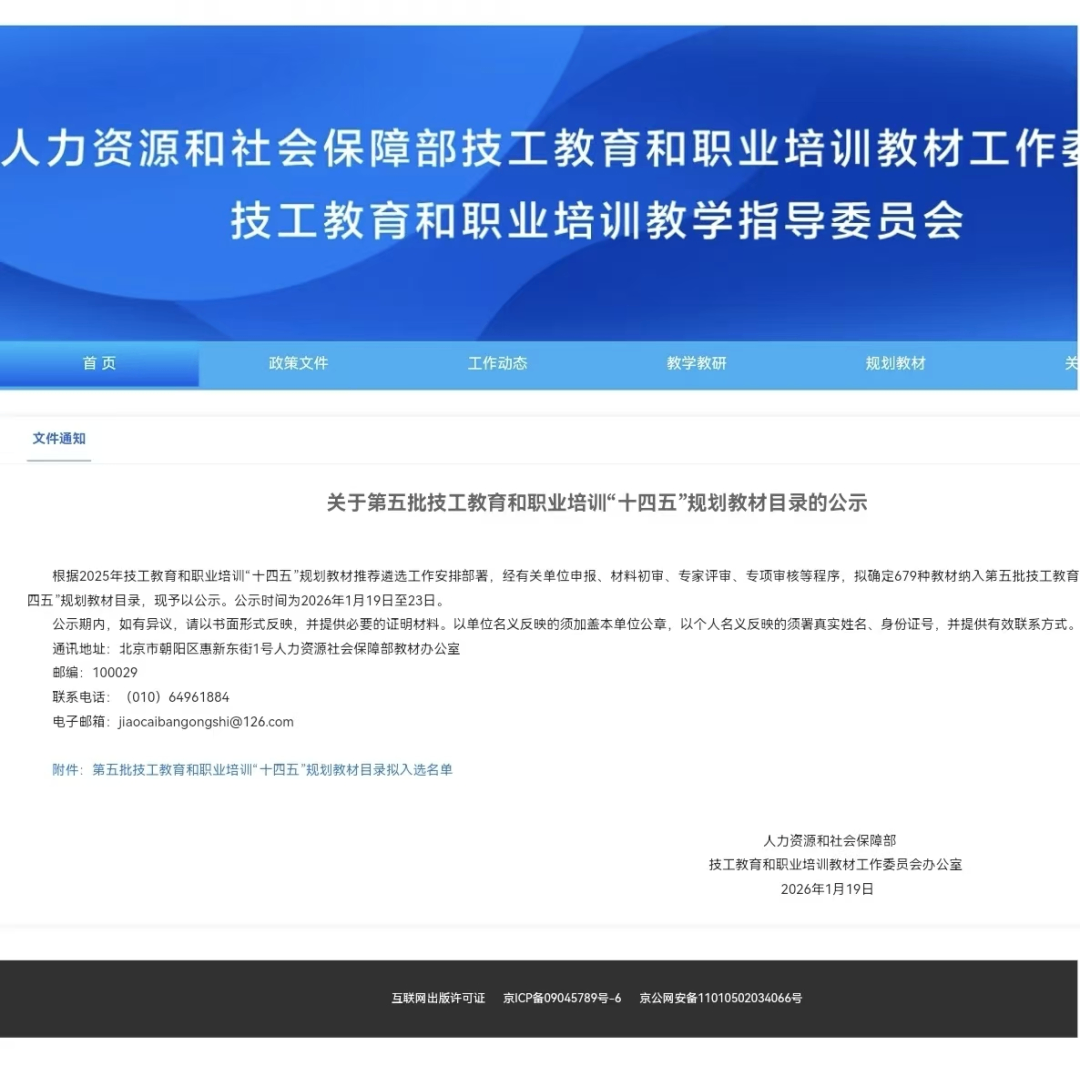
Task: Click the 技工教育和职业培训教材工作委员会办公室 signature line
Action: click(835, 865)
